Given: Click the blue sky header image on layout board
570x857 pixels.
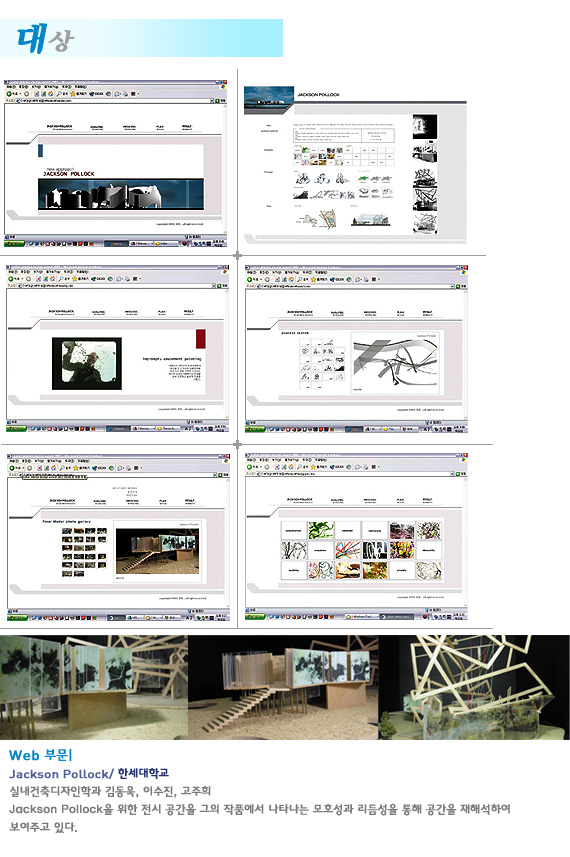Looking at the screenshot, I should 268,99.
